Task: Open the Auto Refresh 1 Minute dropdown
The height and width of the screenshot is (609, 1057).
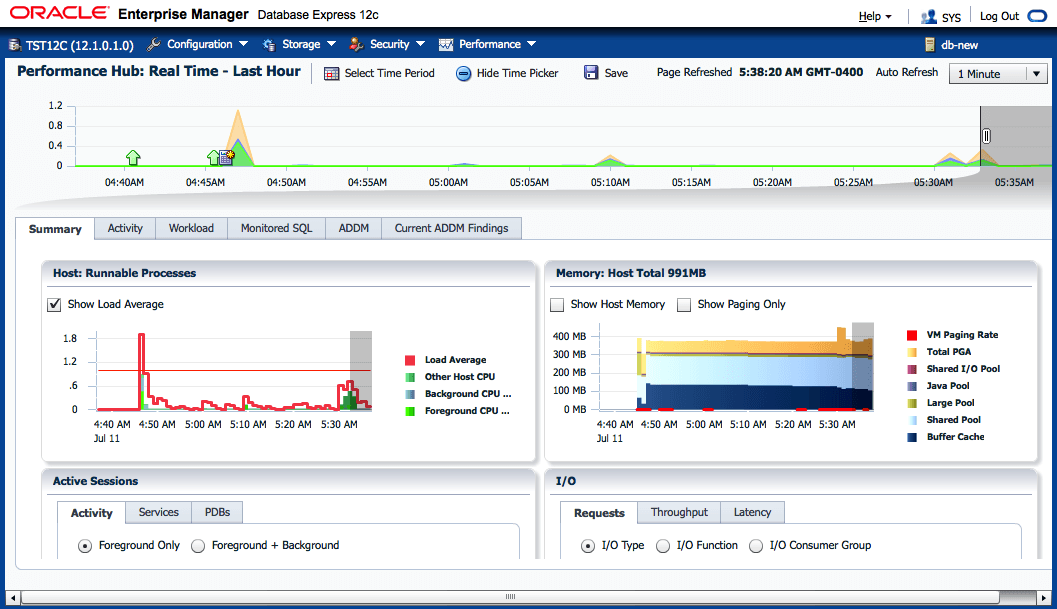Action: point(998,74)
